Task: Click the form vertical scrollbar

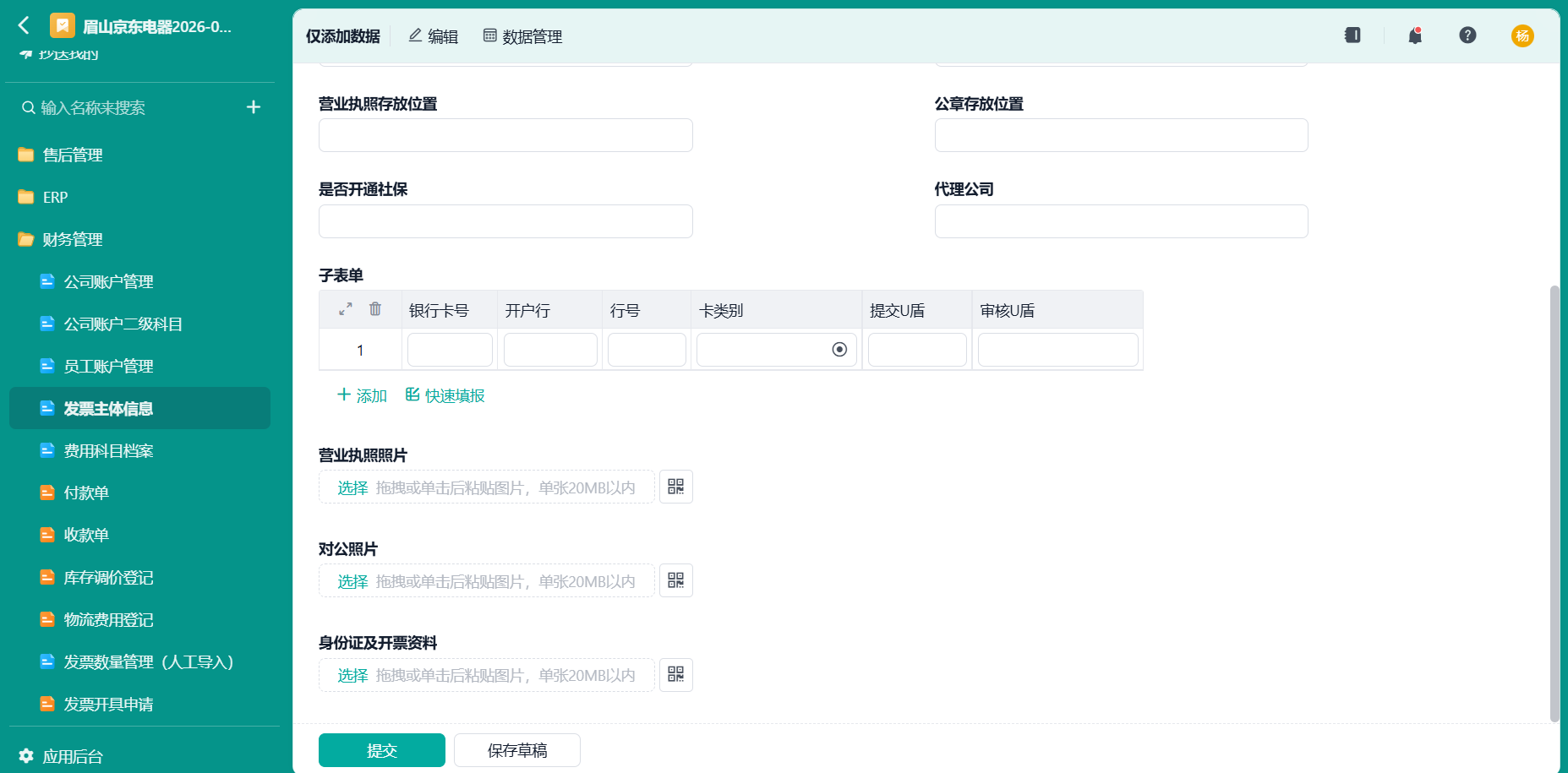Action: pyautogui.click(x=1554, y=504)
